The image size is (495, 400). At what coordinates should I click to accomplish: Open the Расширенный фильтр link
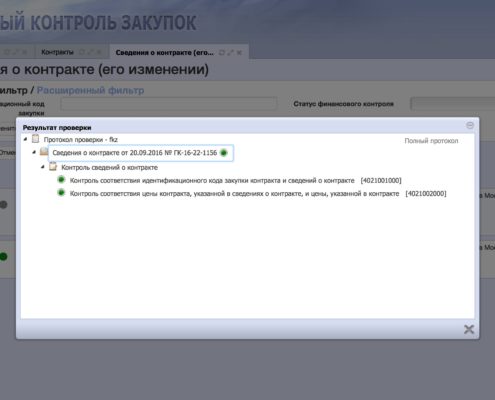pyautogui.click(x=90, y=90)
